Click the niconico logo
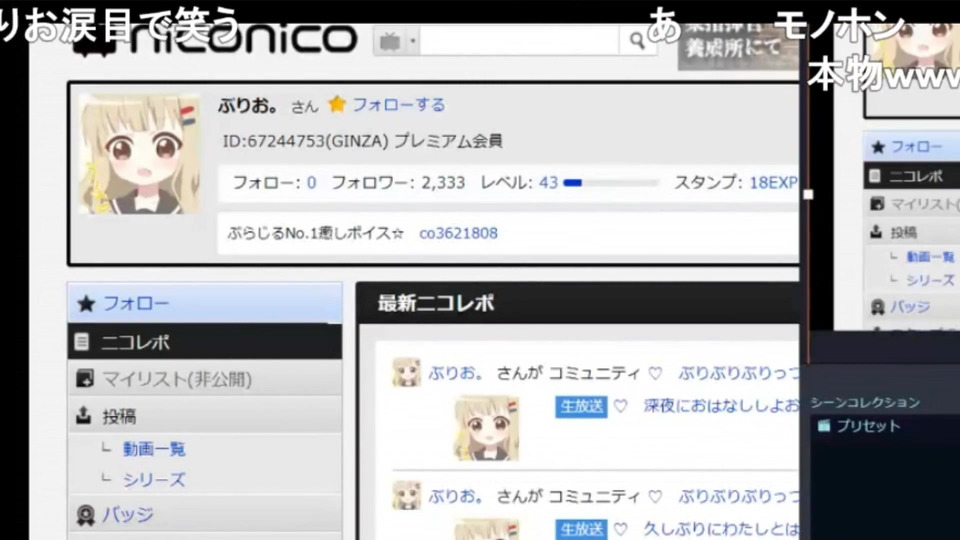The width and height of the screenshot is (960, 540). (214, 39)
